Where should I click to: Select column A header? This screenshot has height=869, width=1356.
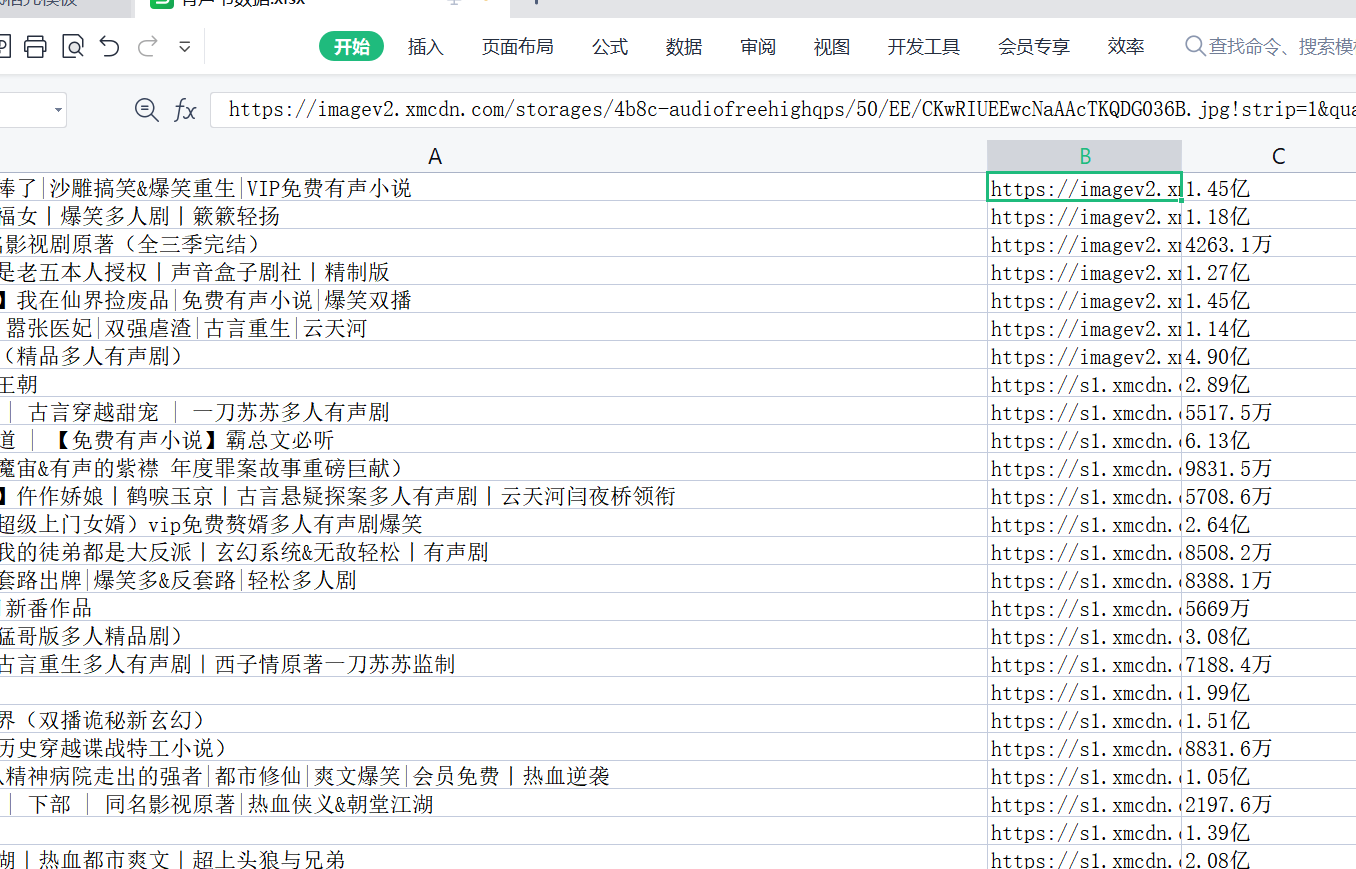434,156
